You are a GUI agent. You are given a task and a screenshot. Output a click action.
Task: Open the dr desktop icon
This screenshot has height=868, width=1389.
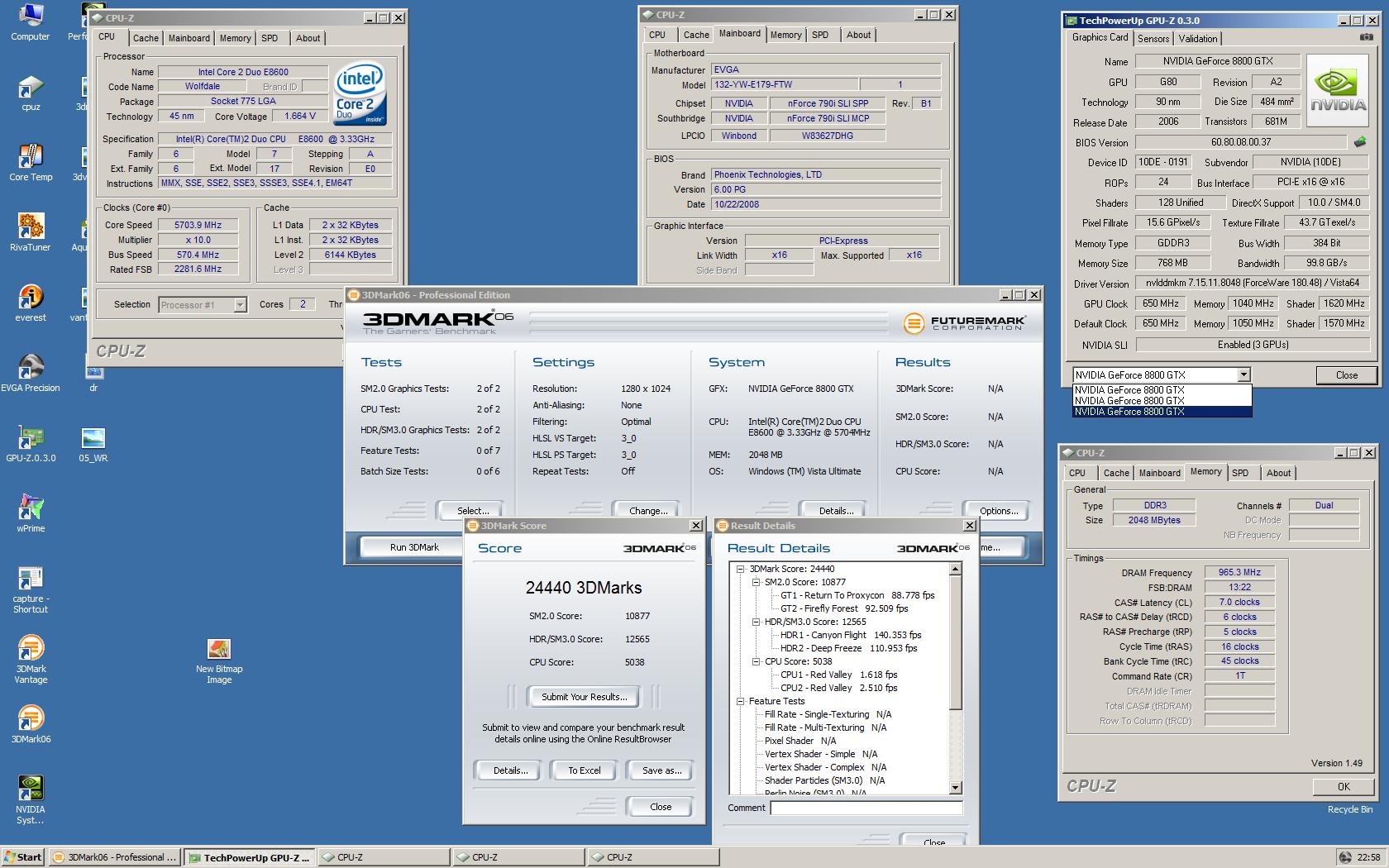click(x=93, y=379)
